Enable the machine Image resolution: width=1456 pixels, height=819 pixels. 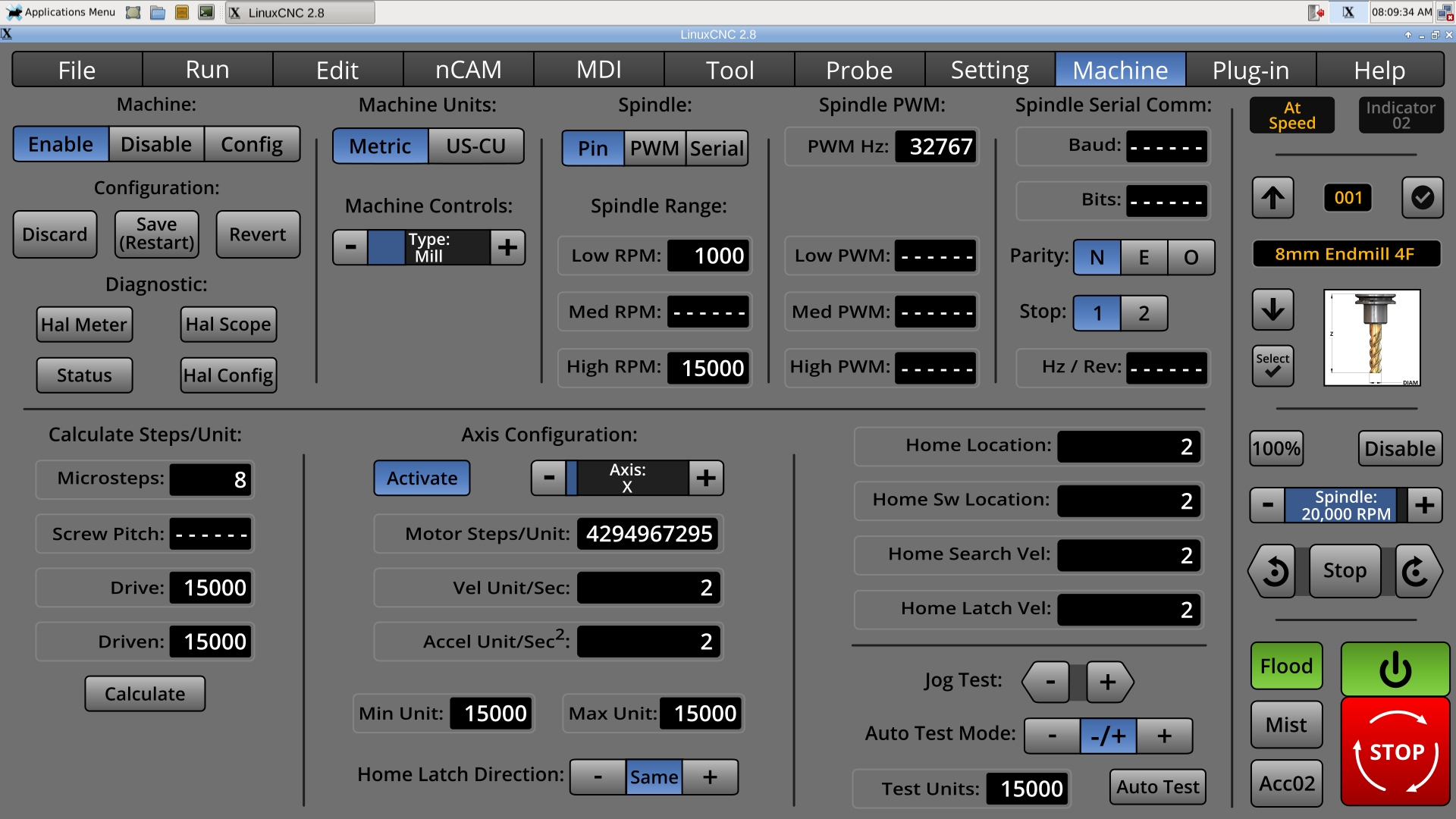pyautogui.click(x=61, y=144)
